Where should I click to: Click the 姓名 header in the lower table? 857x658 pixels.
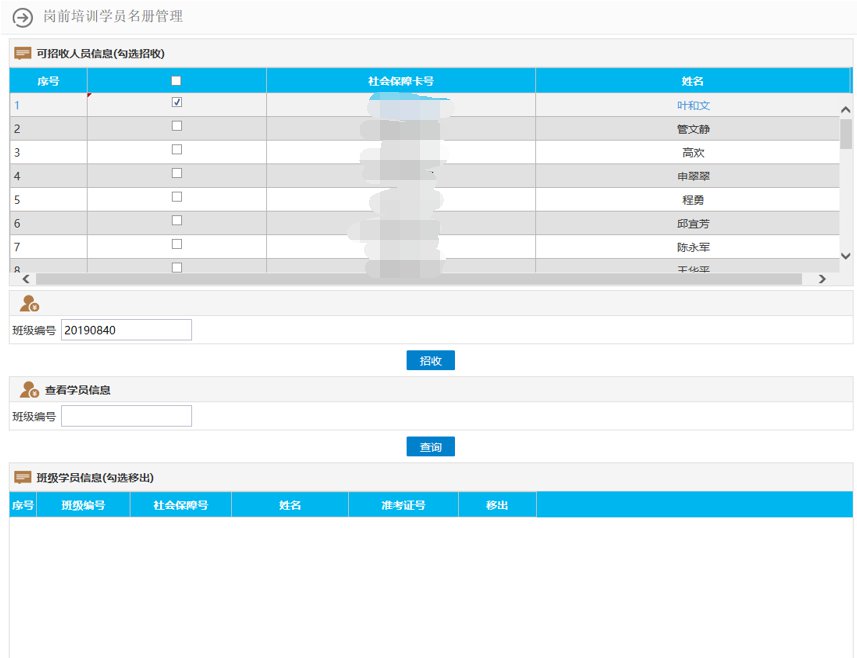[x=290, y=505]
